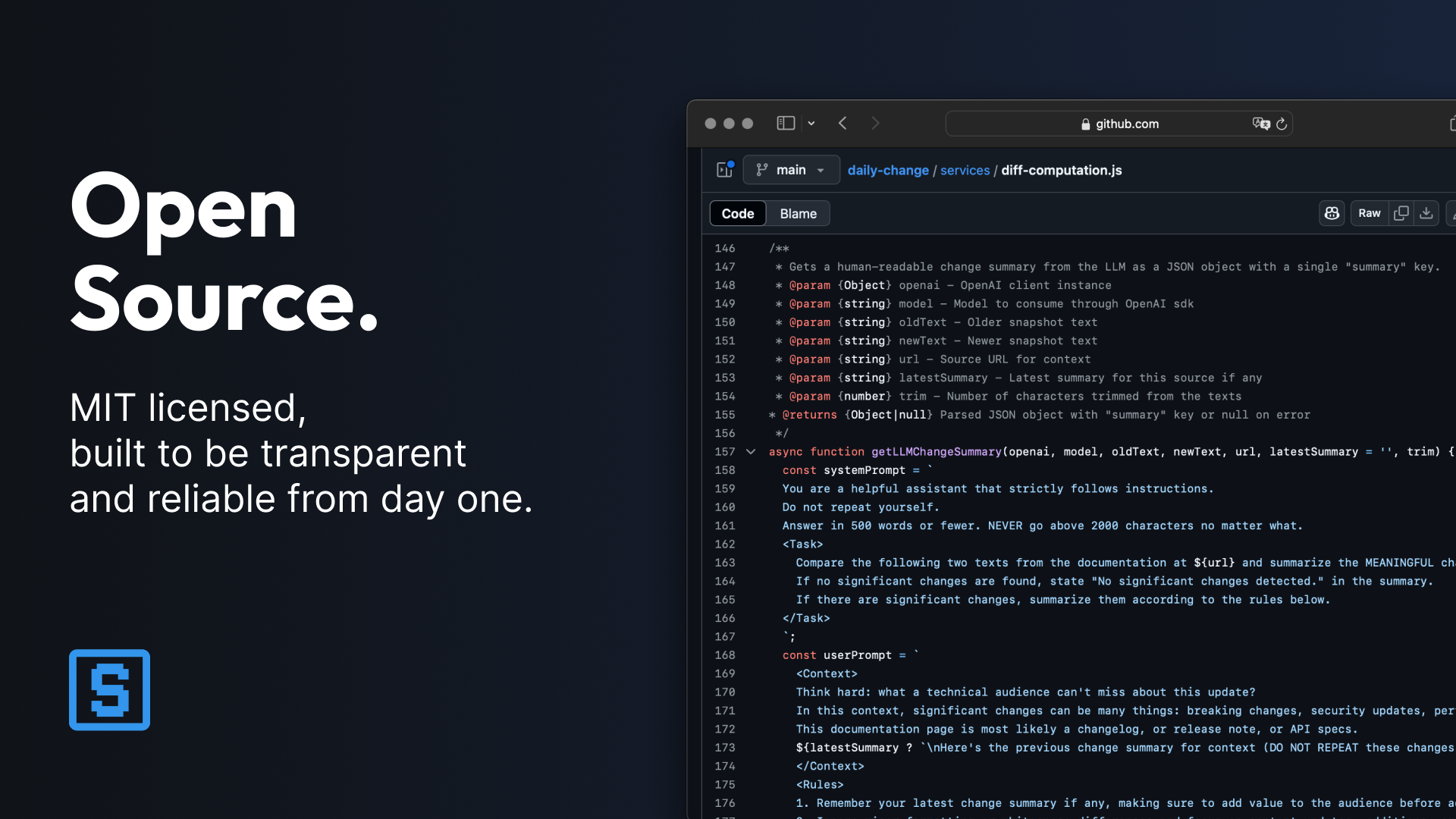Switch to the Blame view tab

coord(798,214)
